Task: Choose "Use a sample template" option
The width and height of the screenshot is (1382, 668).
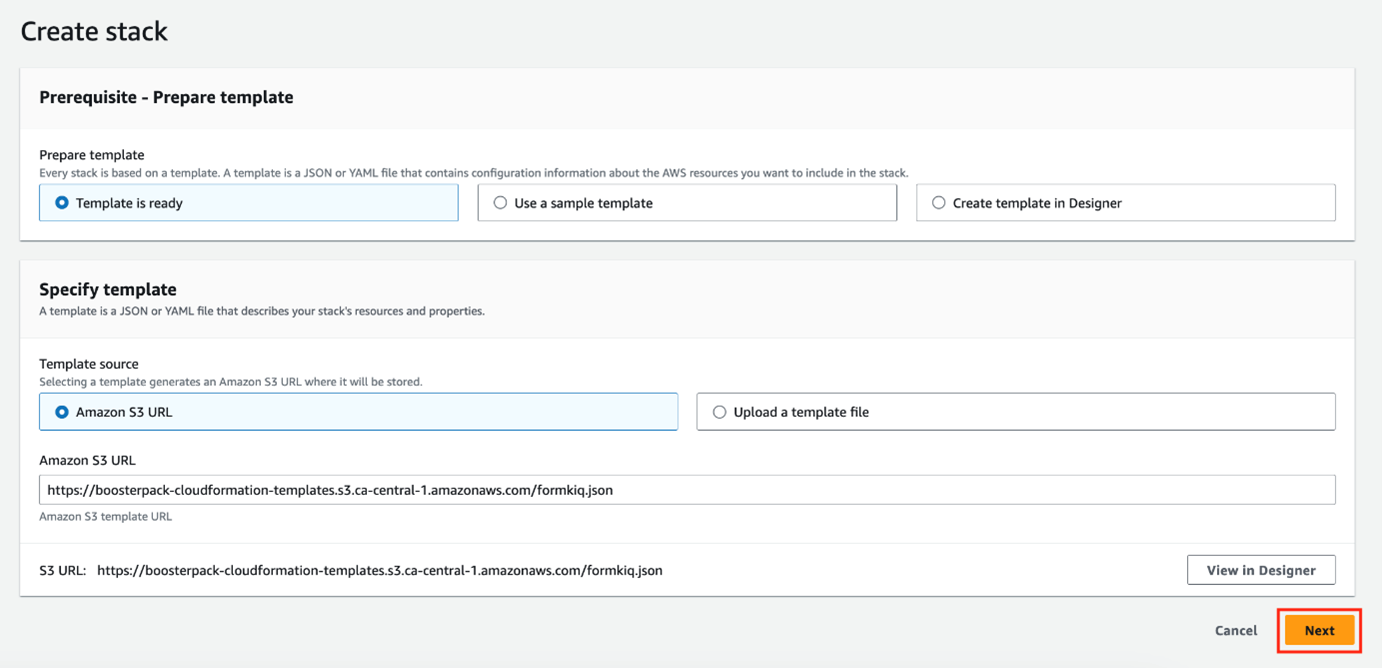Action: pyautogui.click(x=500, y=203)
